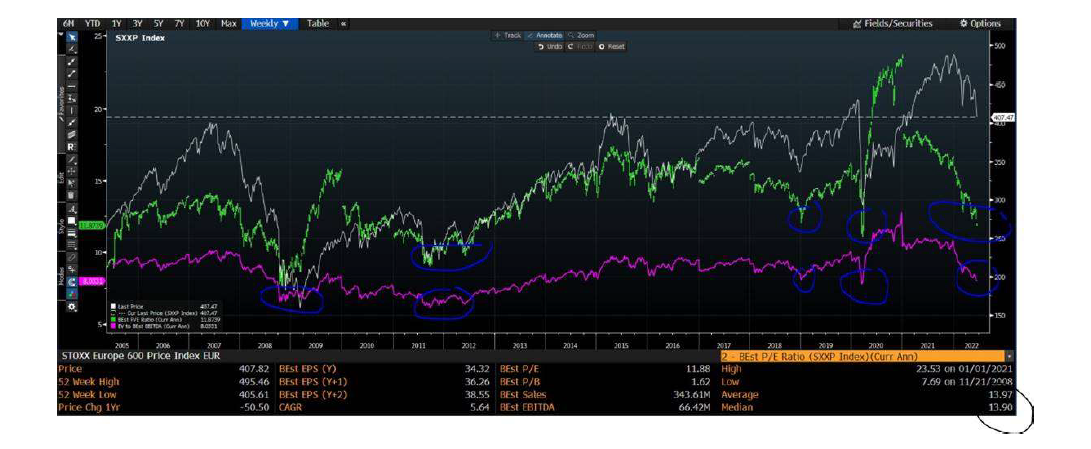
Task: Enable Track crosshair mode
Action: tap(507, 35)
